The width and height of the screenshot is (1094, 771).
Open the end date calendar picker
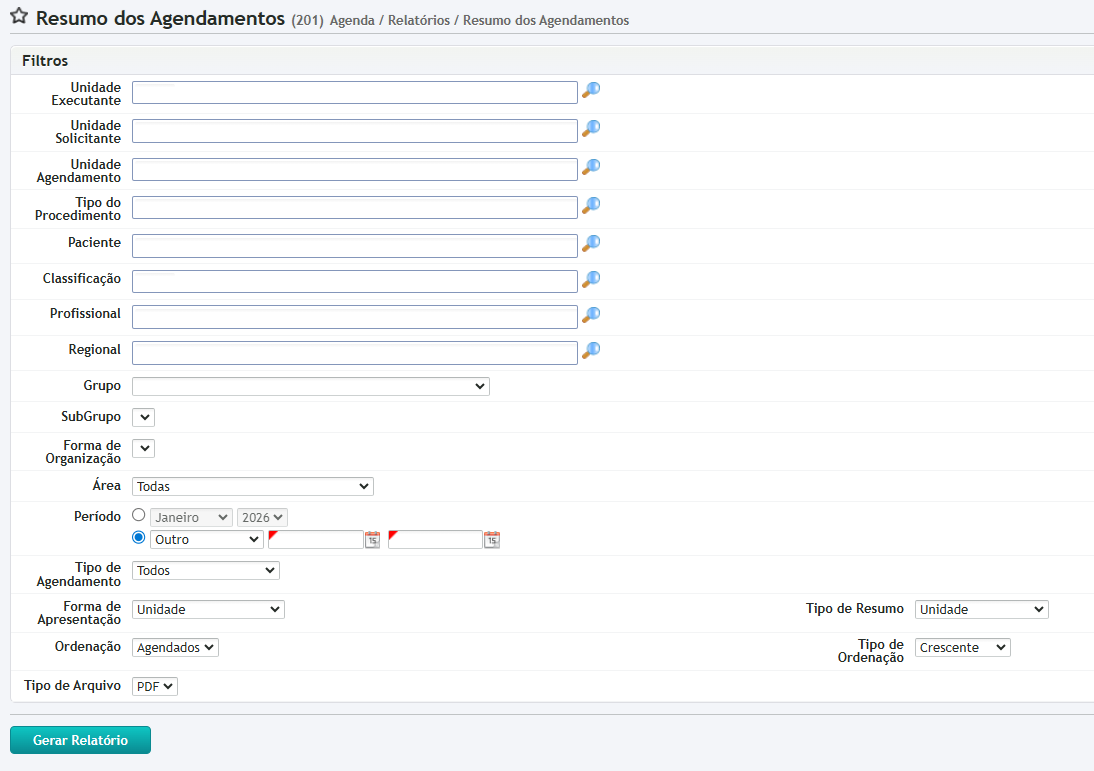[491, 540]
